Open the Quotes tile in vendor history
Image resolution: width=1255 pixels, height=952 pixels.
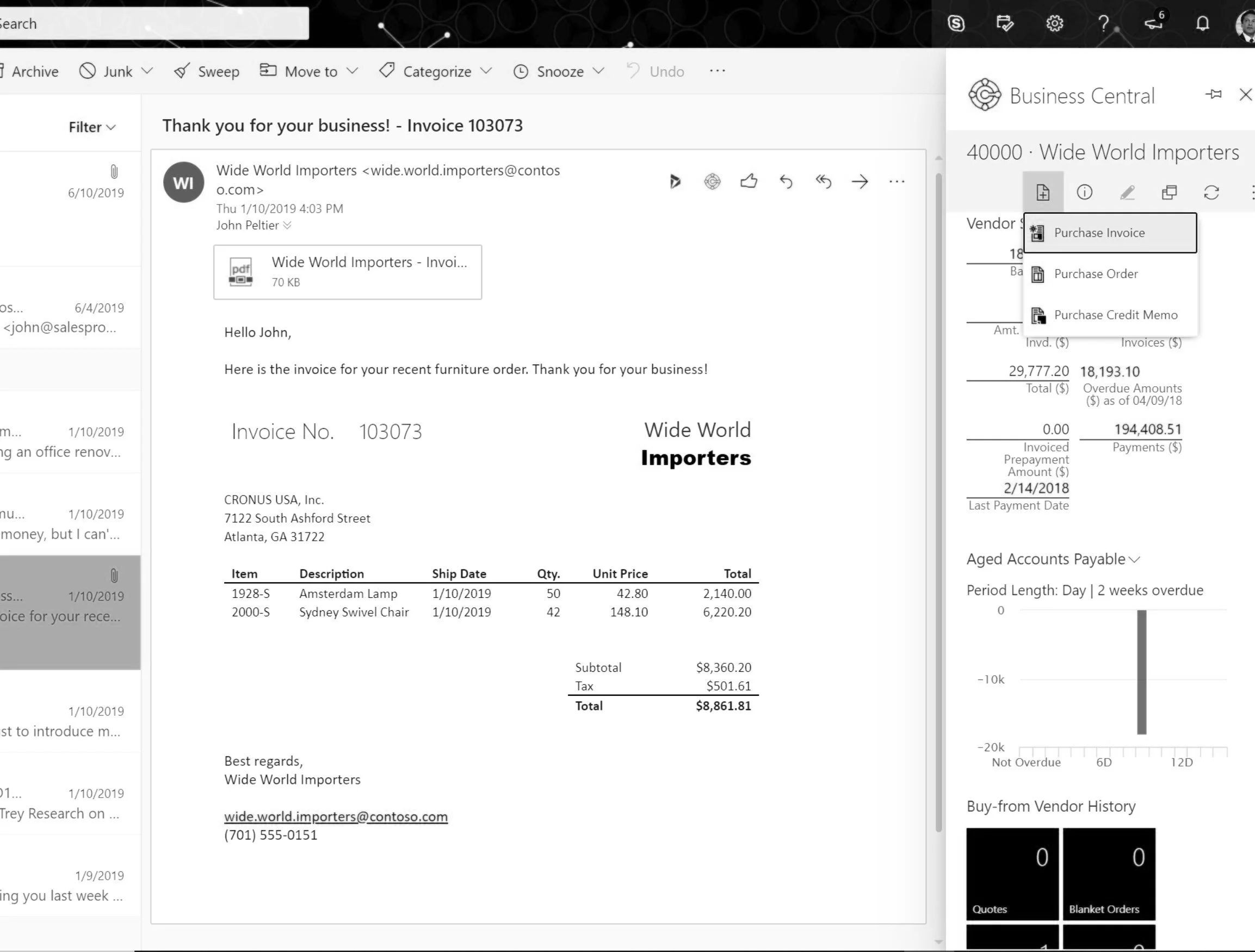tap(1012, 874)
